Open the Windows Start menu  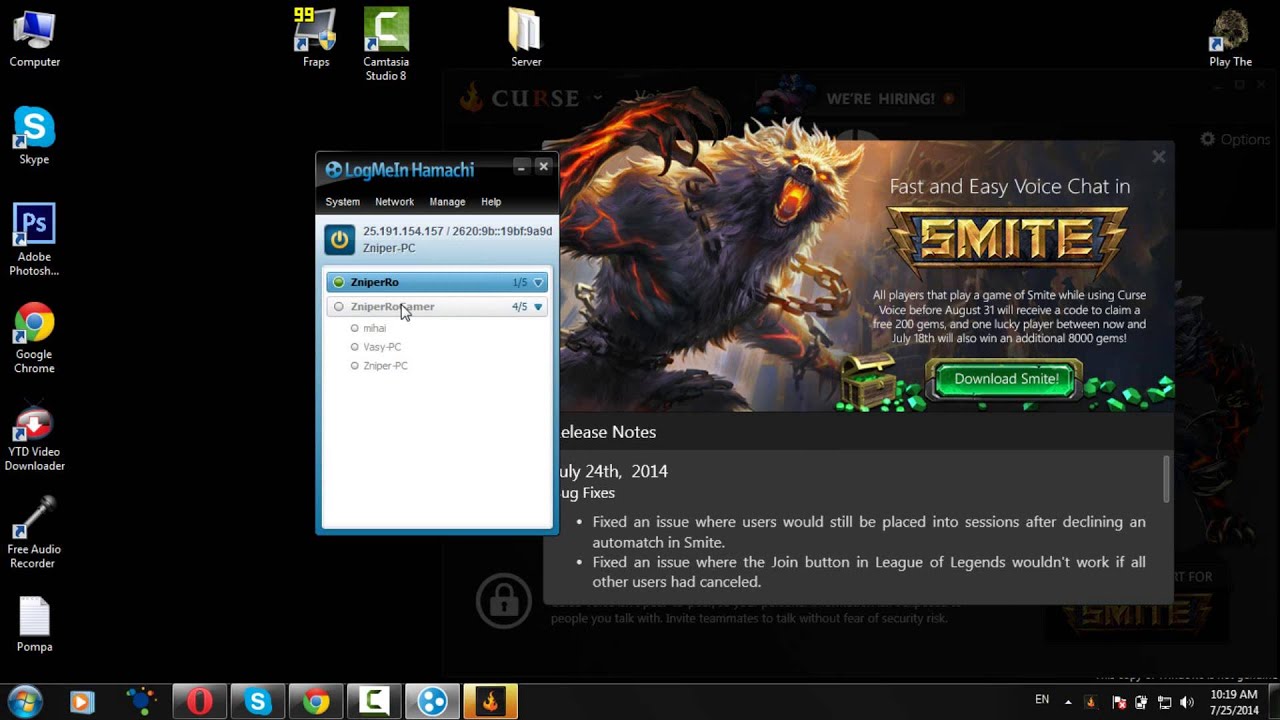click(x=24, y=702)
